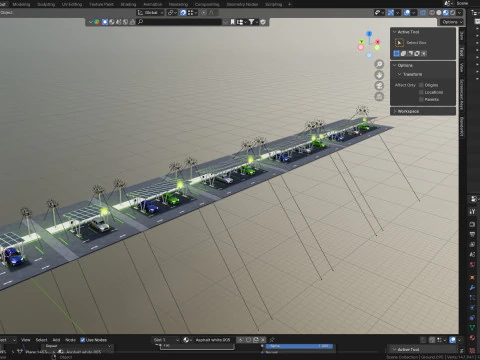Click the Z axis on navigation gizmo

click(369, 34)
